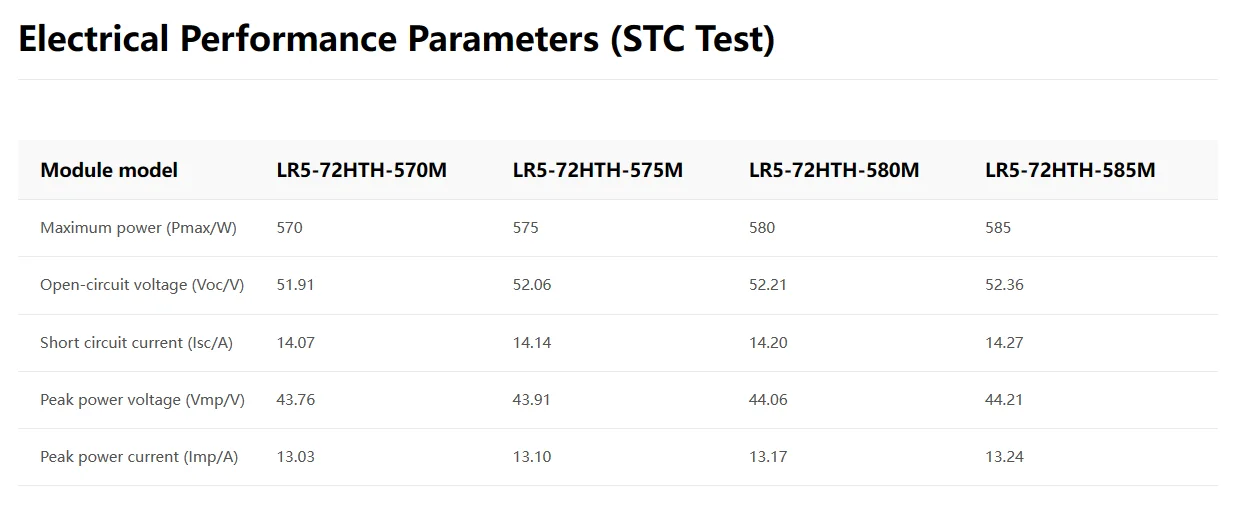1241x529 pixels.
Task: Click the 14.20 short circuit current value
Action: pos(767,343)
